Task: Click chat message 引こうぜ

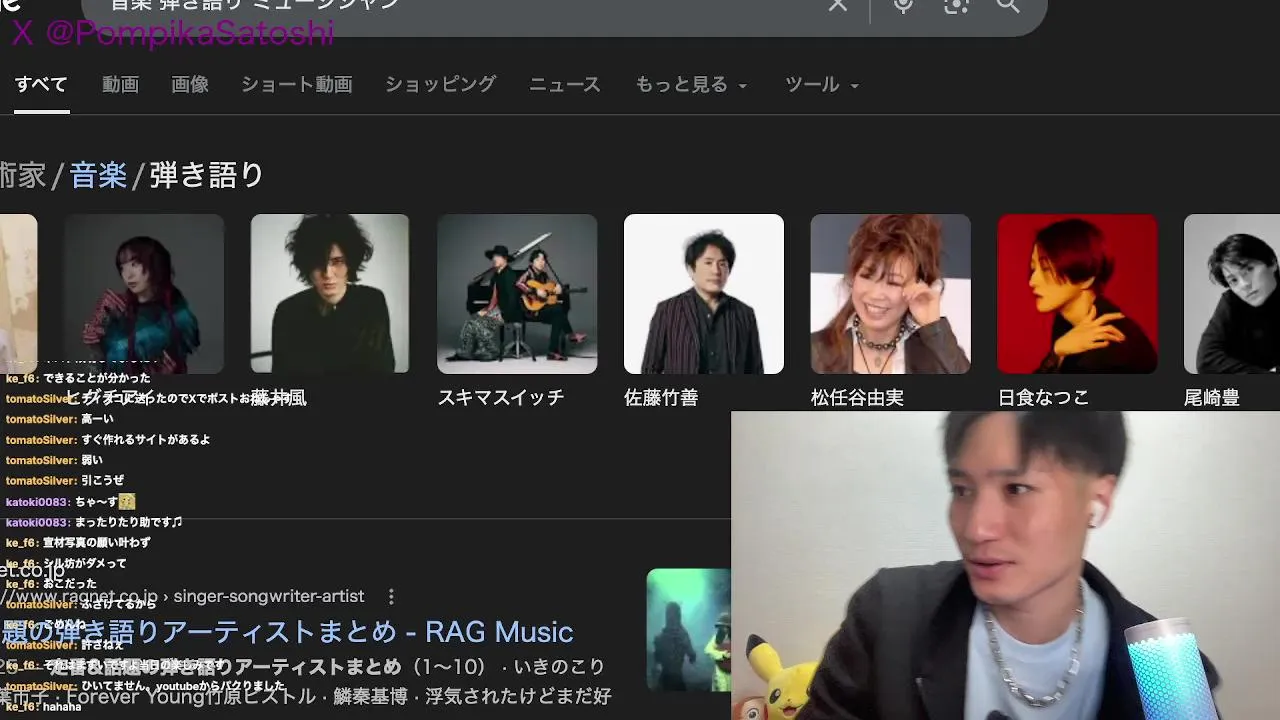Action: tap(103, 481)
